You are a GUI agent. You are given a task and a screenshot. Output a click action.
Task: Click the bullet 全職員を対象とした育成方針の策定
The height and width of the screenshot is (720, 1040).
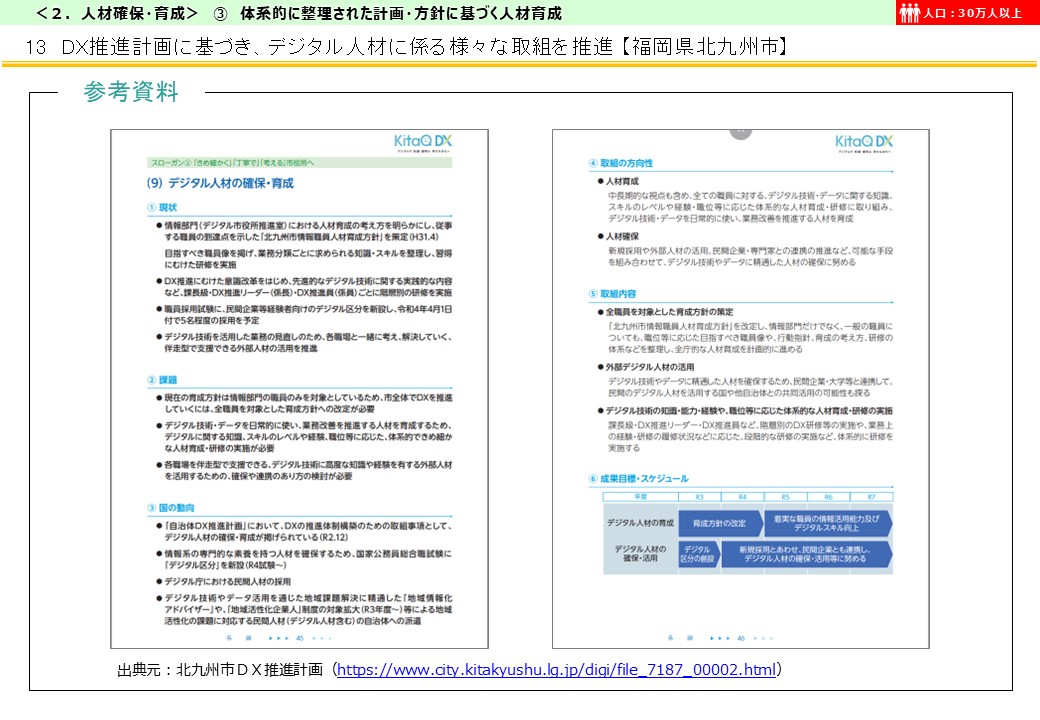[x=665, y=312]
